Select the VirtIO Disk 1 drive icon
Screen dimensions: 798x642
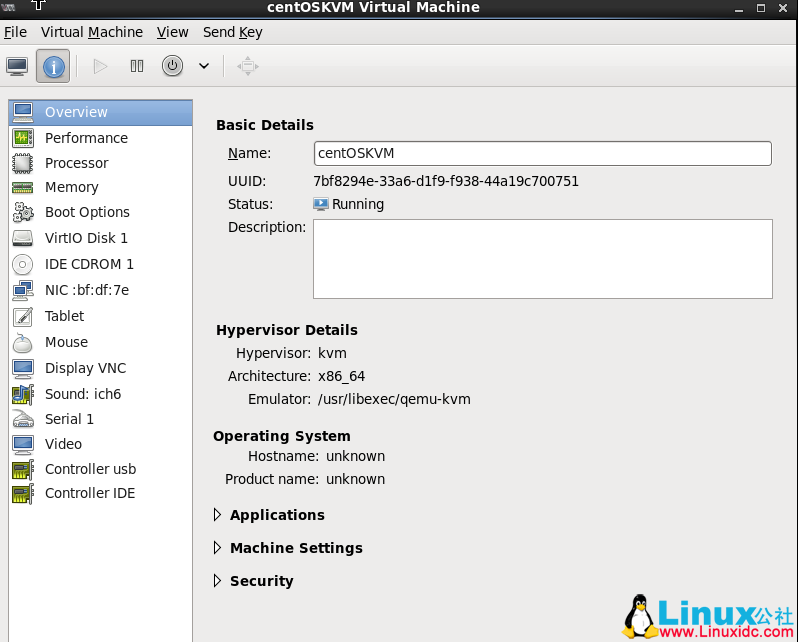coord(23,238)
